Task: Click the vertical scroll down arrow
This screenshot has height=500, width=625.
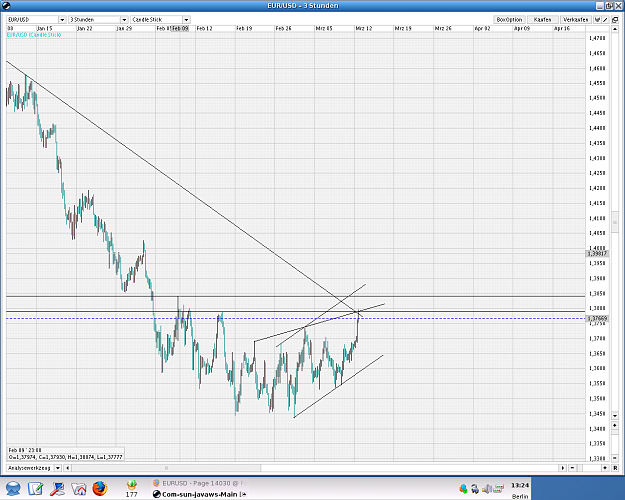Action: click(615, 416)
